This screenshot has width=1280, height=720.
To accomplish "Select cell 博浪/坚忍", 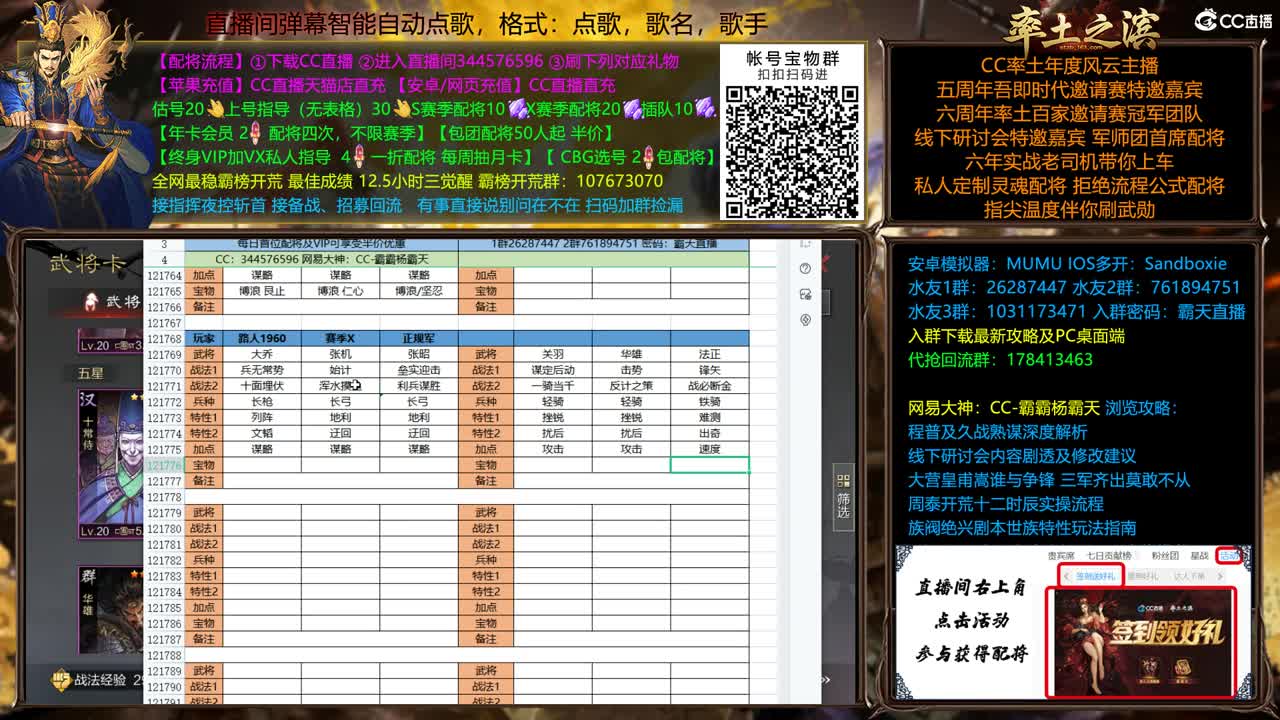I will [x=418, y=291].
